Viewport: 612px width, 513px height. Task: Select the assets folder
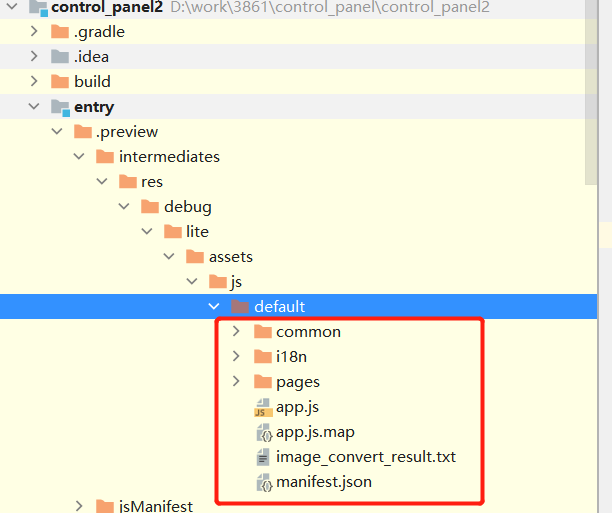pyautogui.click(x=230, y=256)
